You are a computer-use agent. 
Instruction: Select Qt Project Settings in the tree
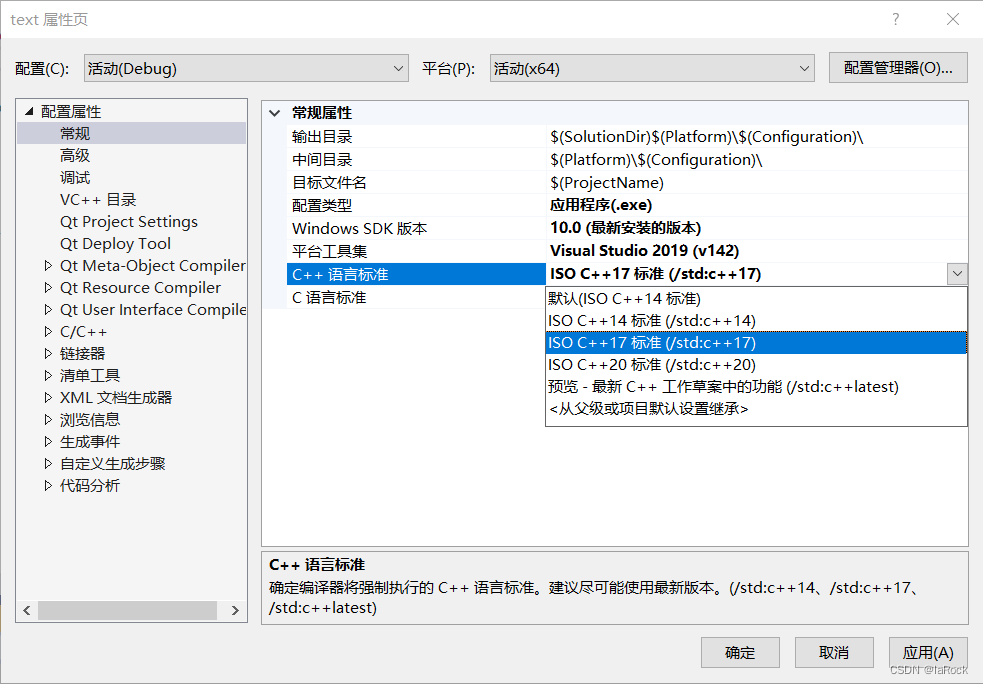pos(127,221)
